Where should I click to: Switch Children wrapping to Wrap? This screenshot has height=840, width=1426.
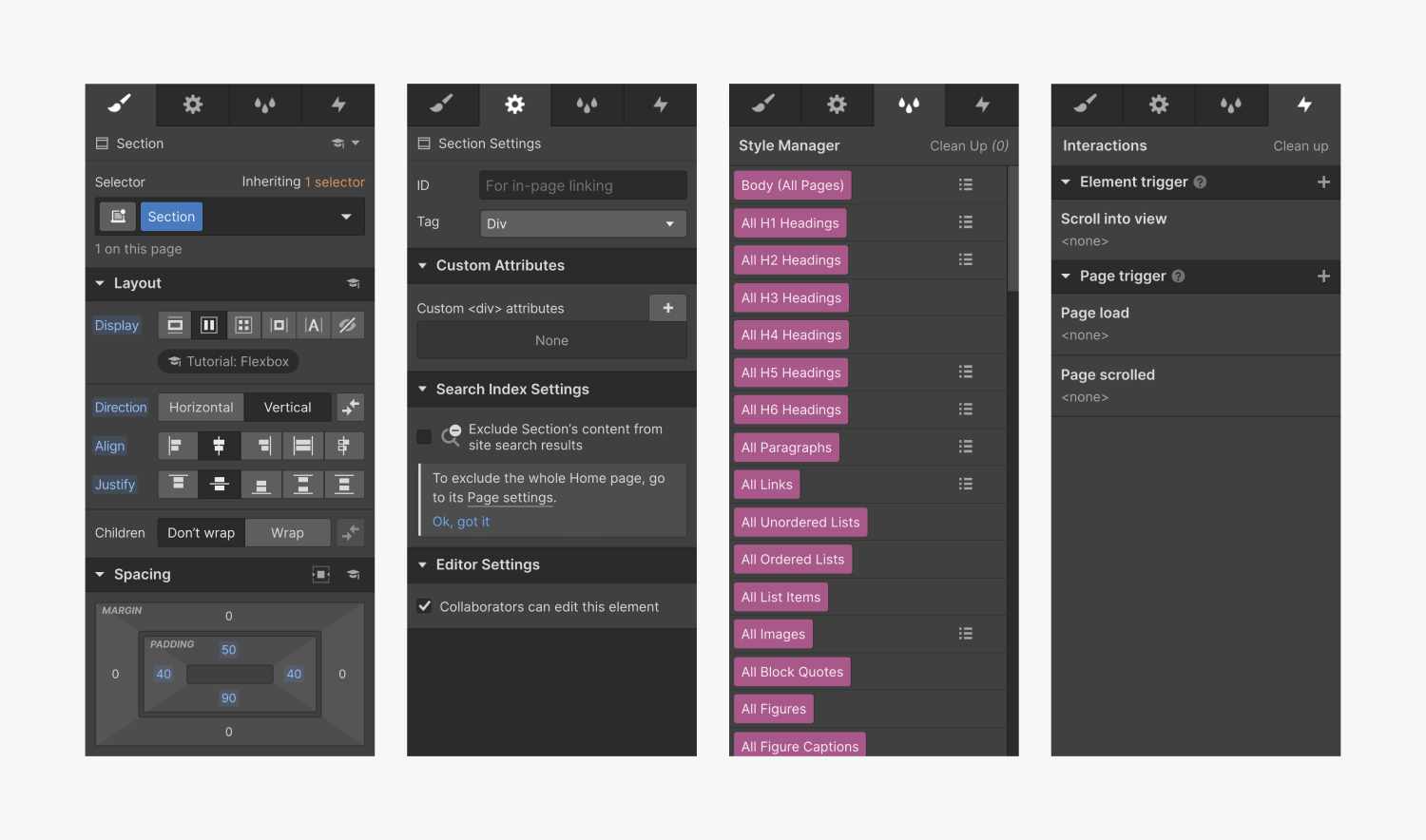click(x=287, y=532)
